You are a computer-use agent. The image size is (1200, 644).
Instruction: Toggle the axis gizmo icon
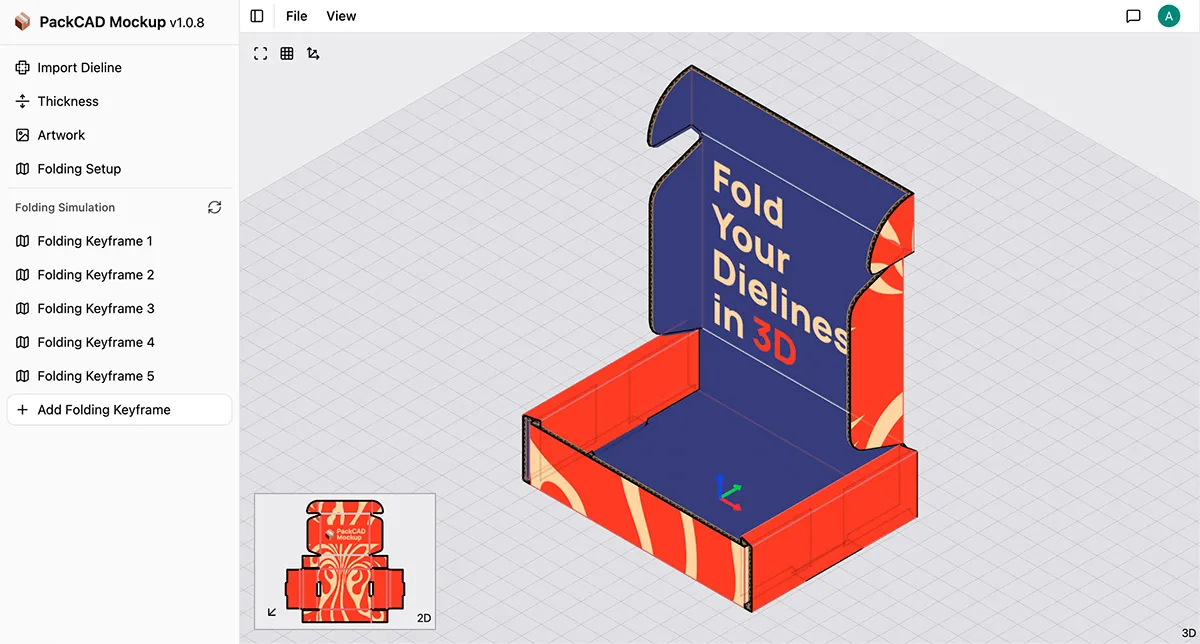click(x=313, y=54)
